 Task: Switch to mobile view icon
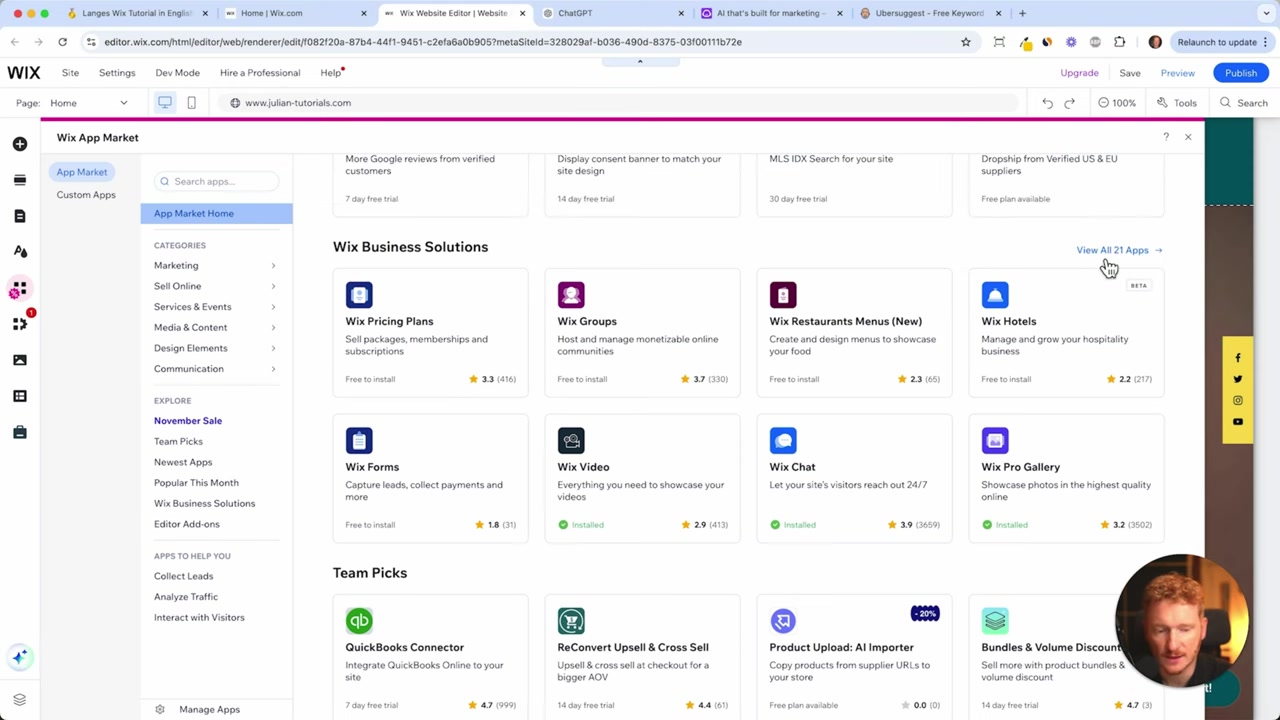pos(191,102)
